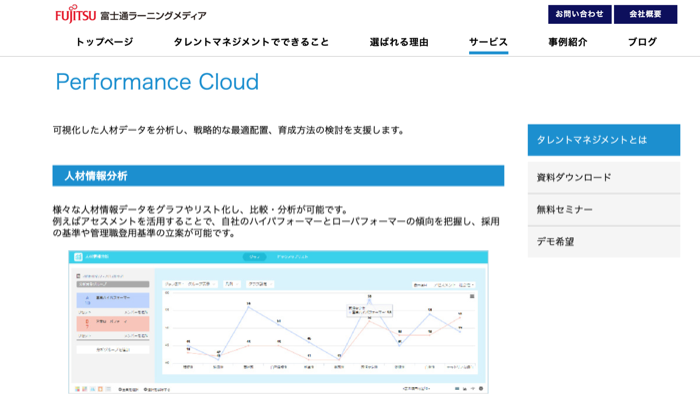Image resolution: width=700 pixels, height=409 pixels.
Task: Go to トップページ in the navigation
Action: point(104,42)
